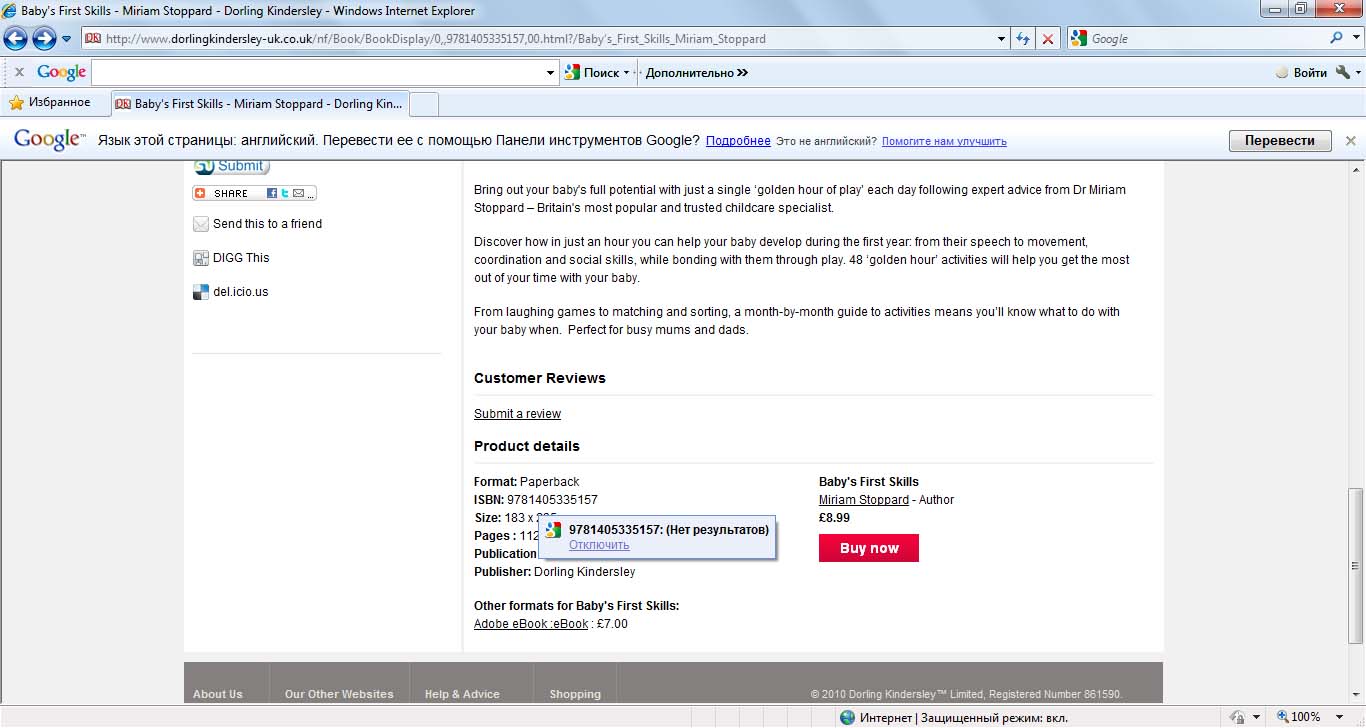Open the del.icio.us bookmark link
Viewport: 1366px width, 728px height.
(241, 292)
